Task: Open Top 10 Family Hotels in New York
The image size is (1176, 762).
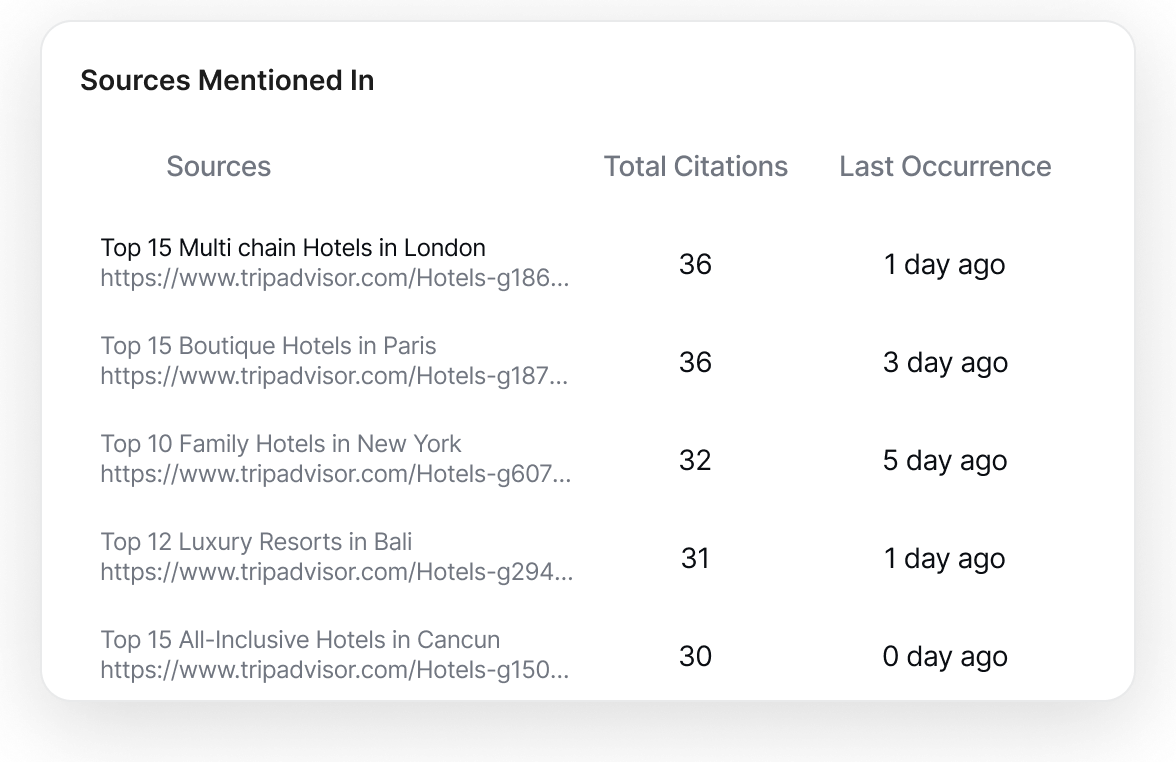Action: pos(281,444)
